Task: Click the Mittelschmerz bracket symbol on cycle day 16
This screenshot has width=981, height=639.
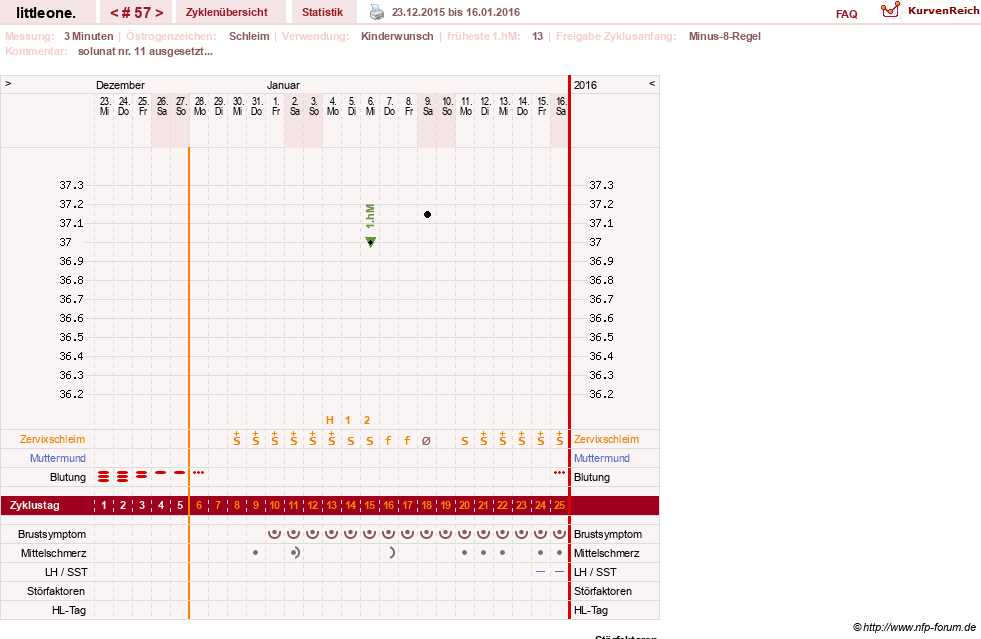Action: click(392, 553)
